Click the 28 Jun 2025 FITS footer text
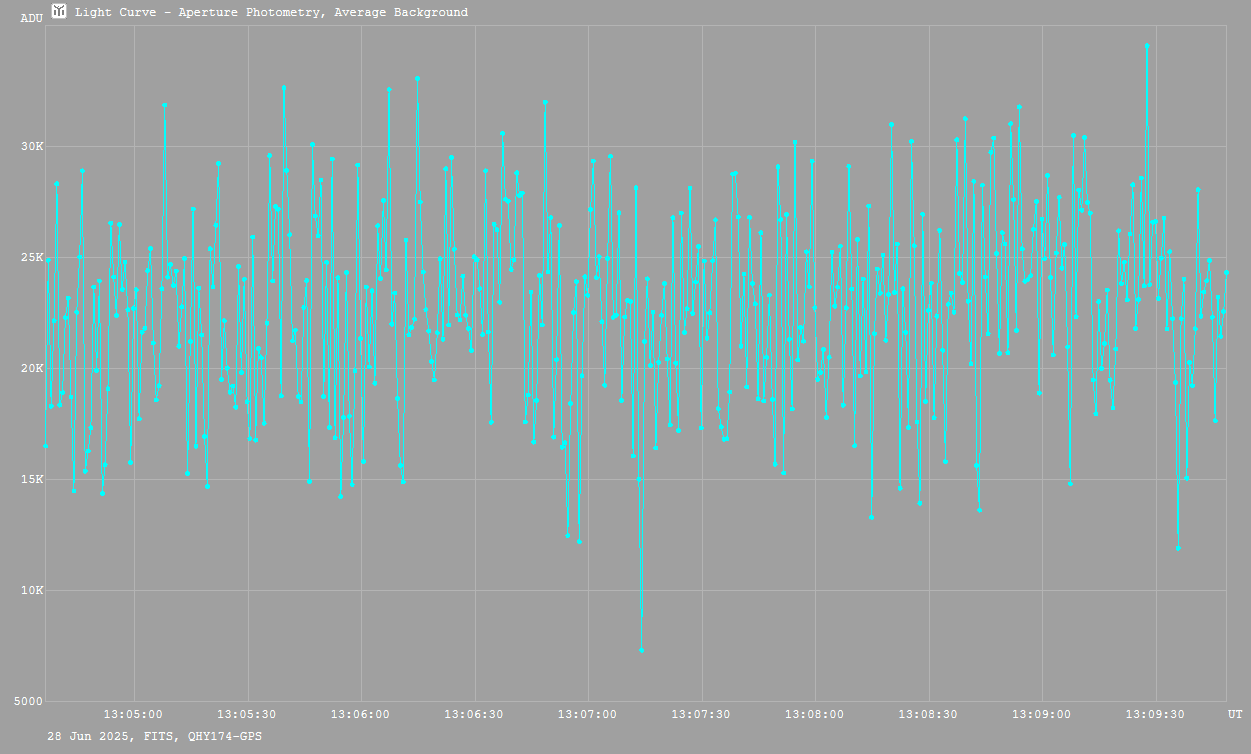Viewport: 1251px width, 754px height. (x=155, y=736)
